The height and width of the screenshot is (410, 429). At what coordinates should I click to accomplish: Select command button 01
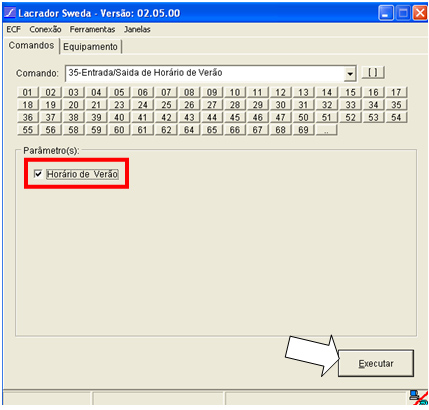28,92
